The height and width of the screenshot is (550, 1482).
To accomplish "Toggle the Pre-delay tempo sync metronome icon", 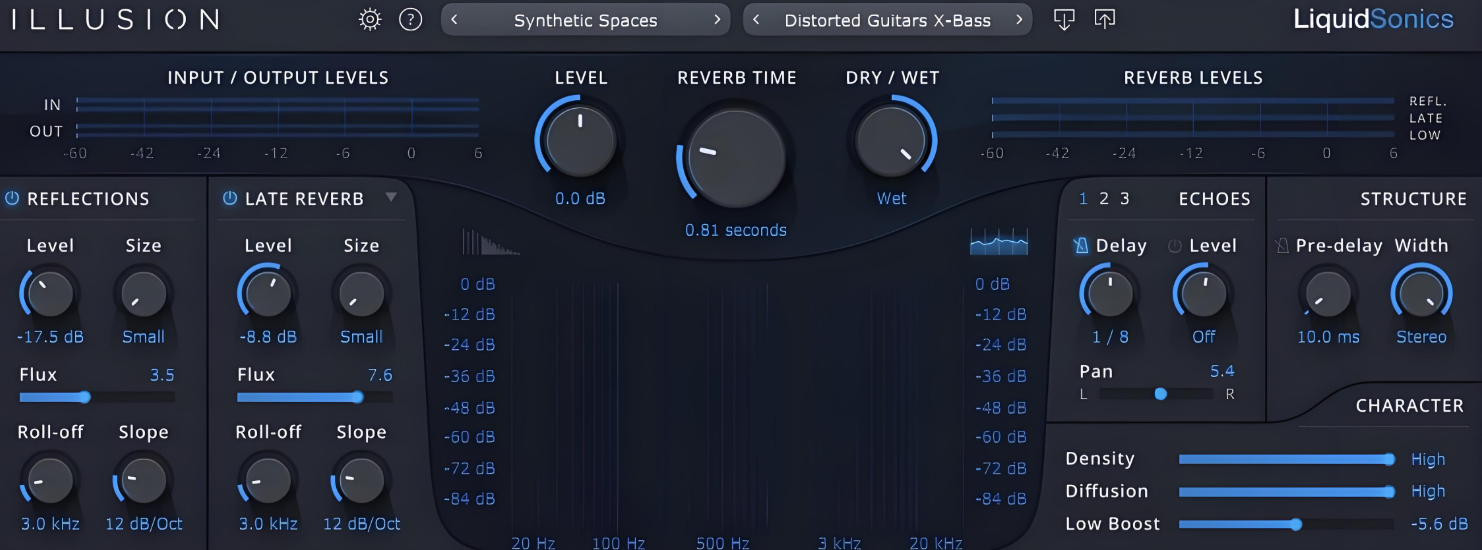I will coord(1283,246).
